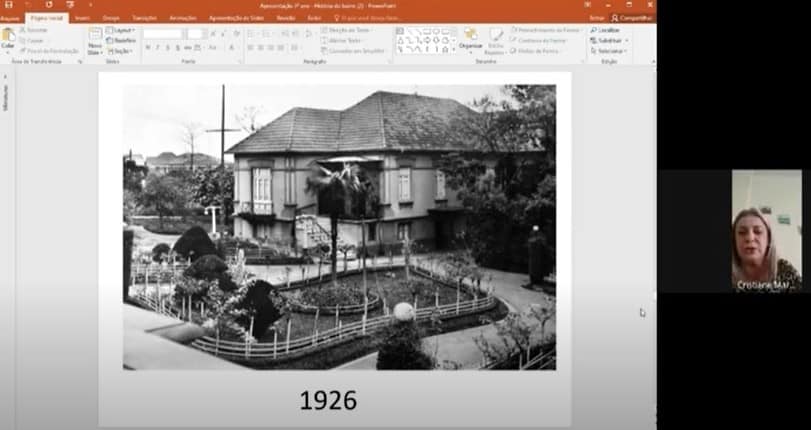This screenshot has width=811, height=430.
Task: Open the Line Spacing menu
Action: tap(309, 34)
